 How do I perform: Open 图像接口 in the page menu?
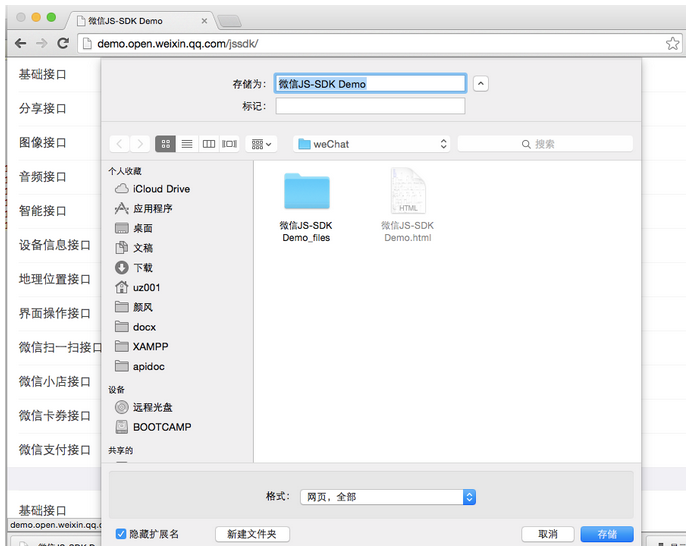pyautogui.click(x=42, y=143)
